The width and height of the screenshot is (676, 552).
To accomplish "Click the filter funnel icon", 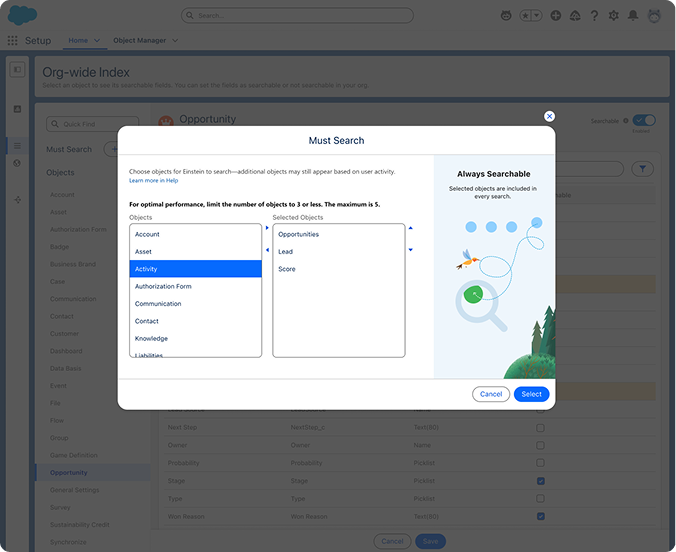I will (x=645, y=170).
